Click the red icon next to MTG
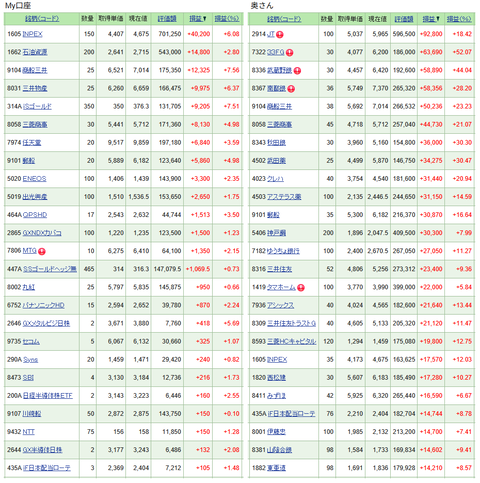Screen dimensions: 480x483 click(x=42, y=252)
